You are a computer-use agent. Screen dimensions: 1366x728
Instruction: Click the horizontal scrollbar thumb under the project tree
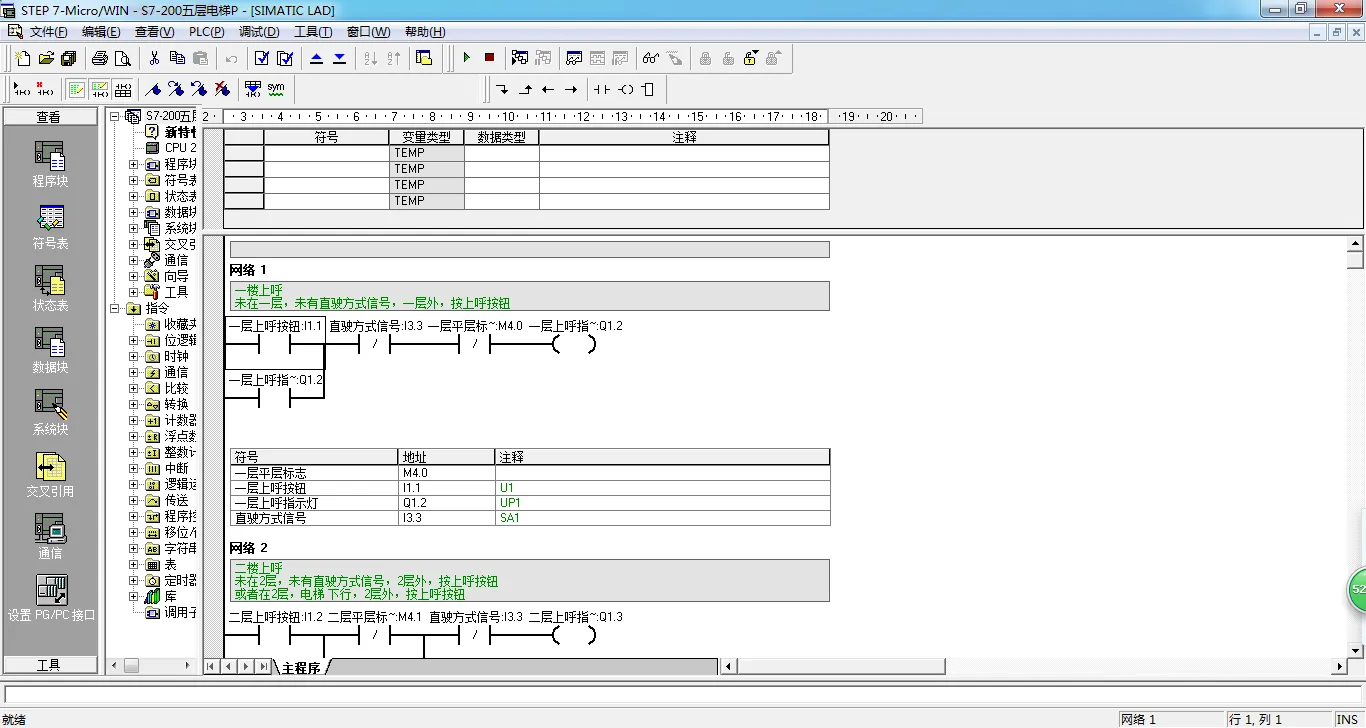(x=131, y=665)
